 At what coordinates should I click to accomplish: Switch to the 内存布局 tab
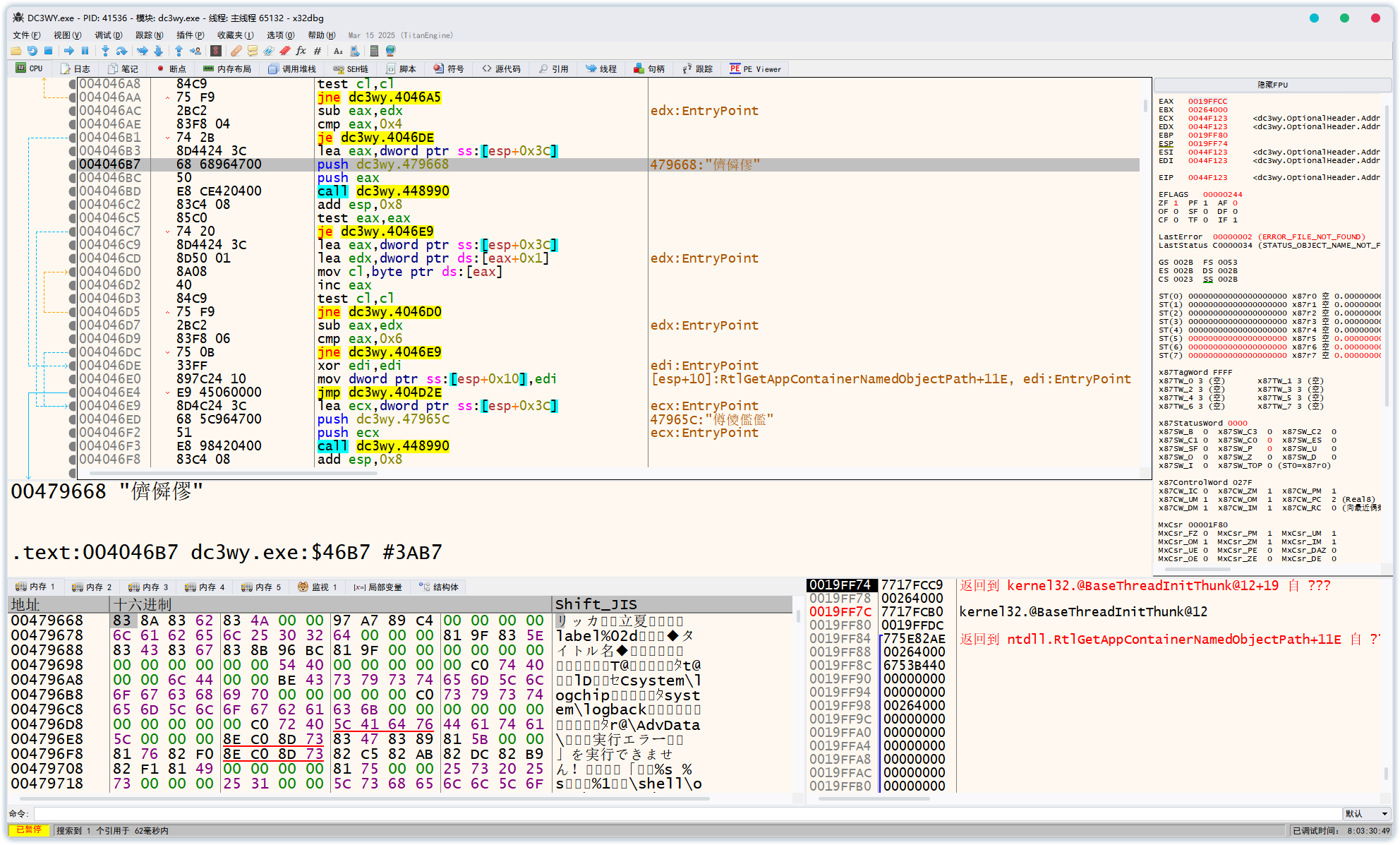[x=227, y=69]
